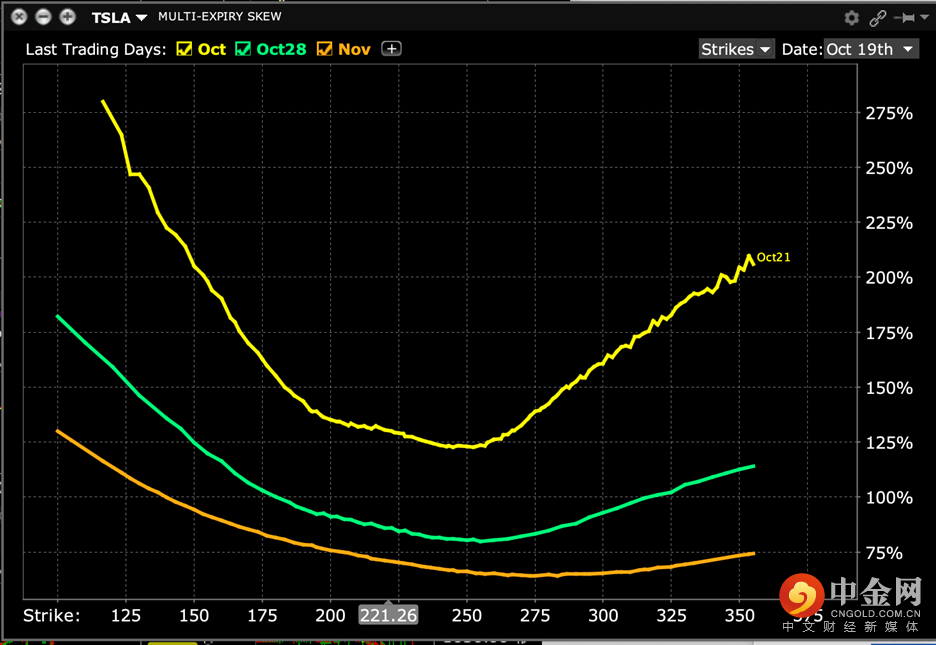Image resolution: width=936 pixels, height=645 pixels.
Task: Click strike 175 on the axis
Action: [262, 615]
